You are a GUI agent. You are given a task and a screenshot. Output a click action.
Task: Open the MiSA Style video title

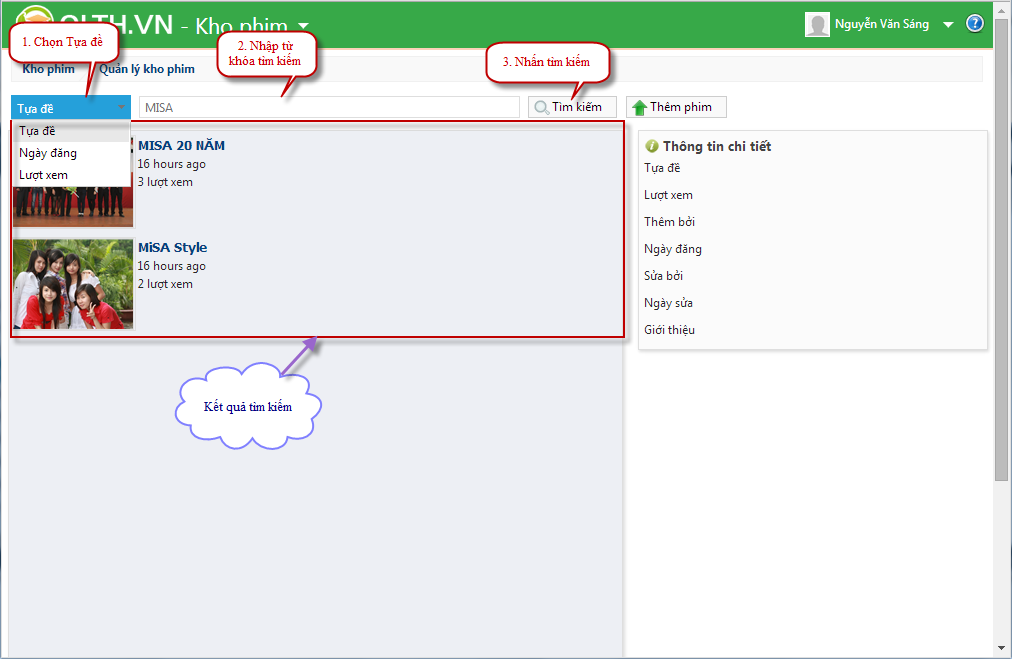(x=172, y=247)
